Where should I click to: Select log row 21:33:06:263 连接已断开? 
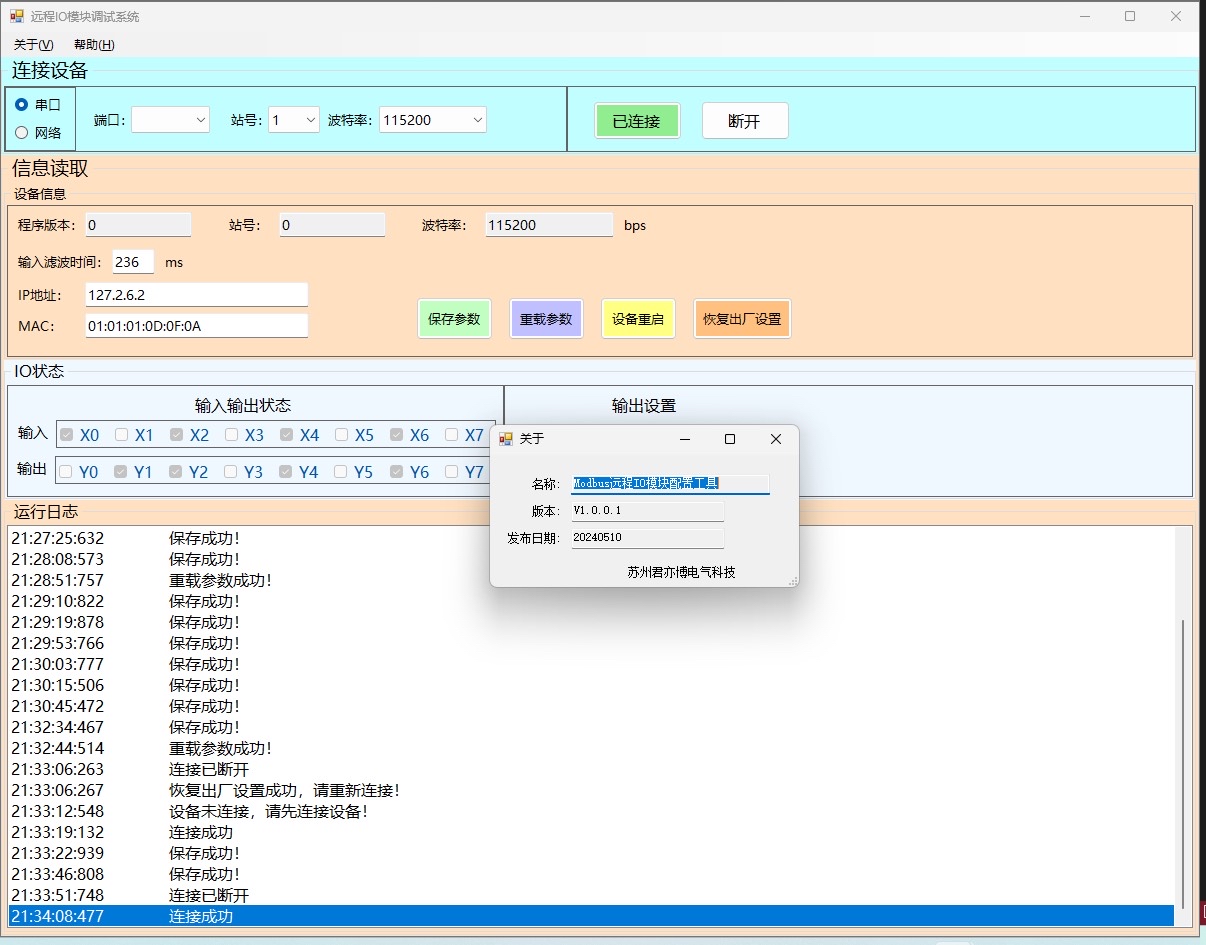click(591, 769)
